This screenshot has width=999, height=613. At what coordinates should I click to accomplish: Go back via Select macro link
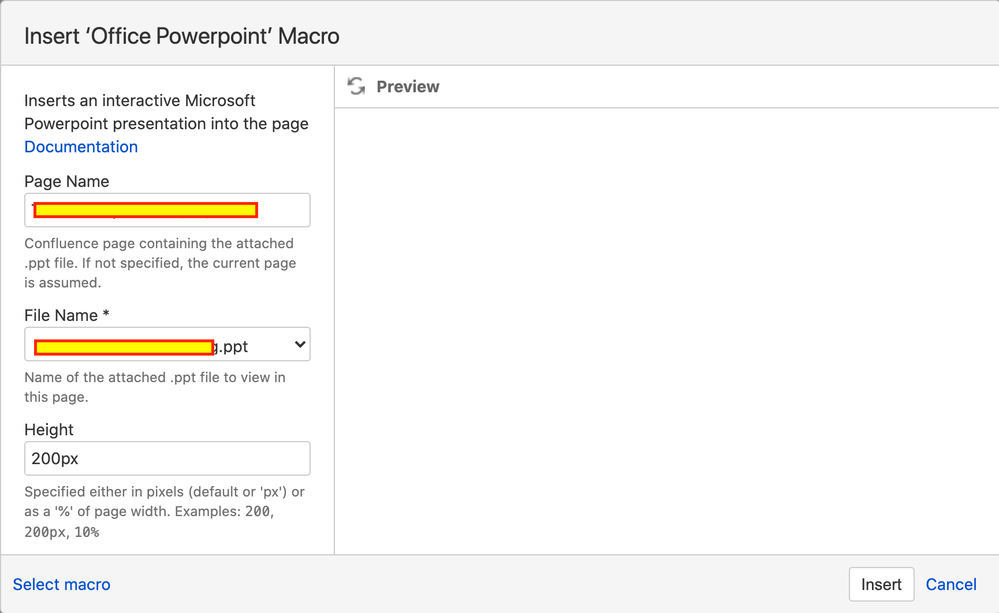pyautogui.click(x=61, y=584)
